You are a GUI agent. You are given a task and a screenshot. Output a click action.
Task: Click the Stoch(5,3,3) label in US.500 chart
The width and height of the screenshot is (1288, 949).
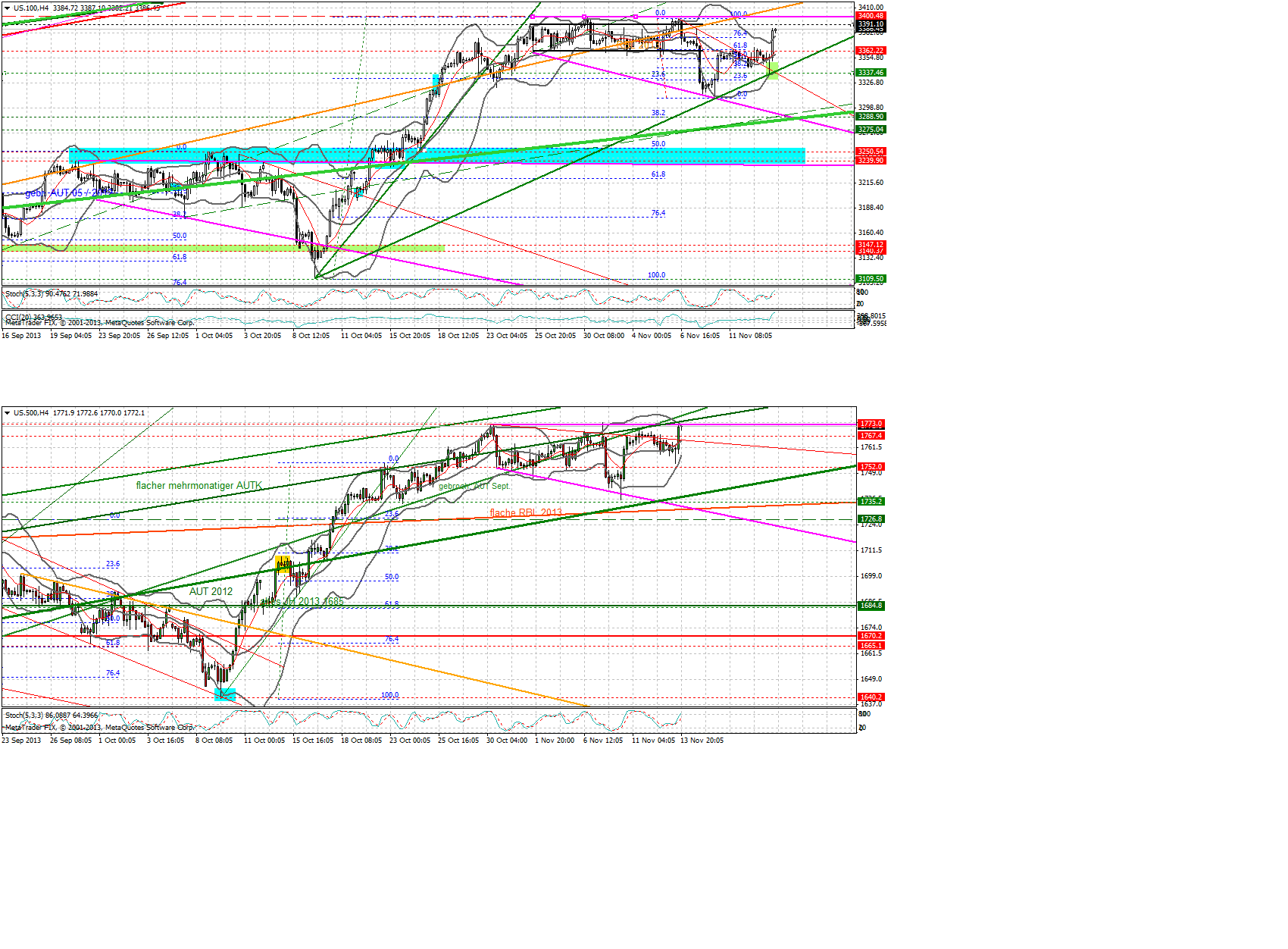[24, 715]
